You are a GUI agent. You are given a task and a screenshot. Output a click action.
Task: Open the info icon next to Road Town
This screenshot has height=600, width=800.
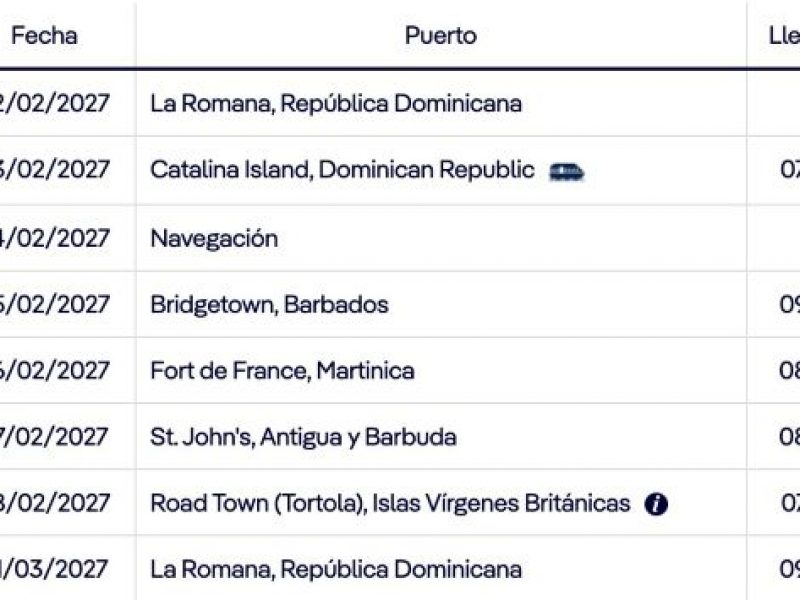pos(656,505)
